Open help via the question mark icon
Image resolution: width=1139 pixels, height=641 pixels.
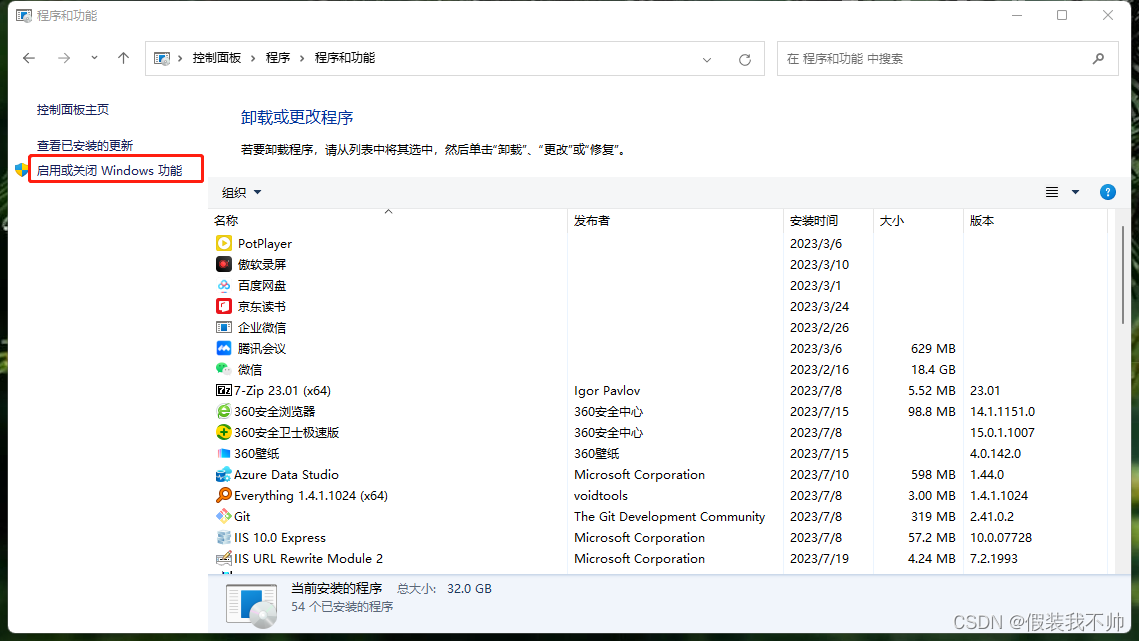click(1107, 192)
